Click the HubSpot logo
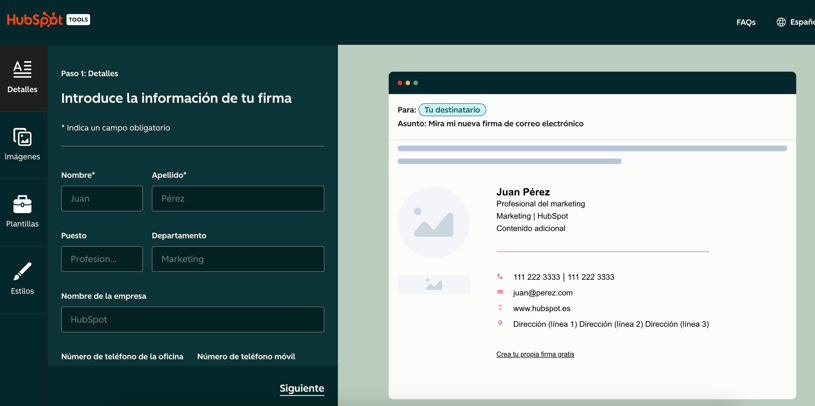The width and height of the screenshot is (815, 406). point(35,20)
